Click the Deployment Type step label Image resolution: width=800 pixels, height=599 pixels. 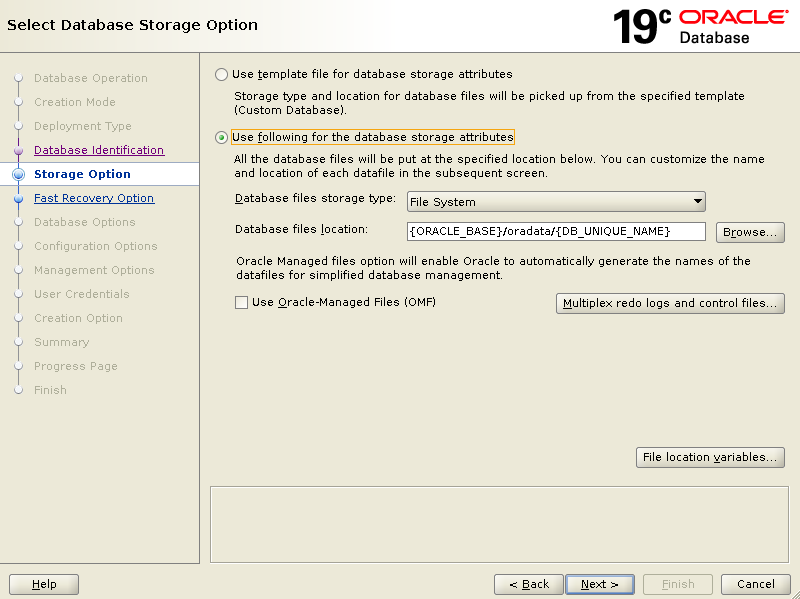[83, 126]
